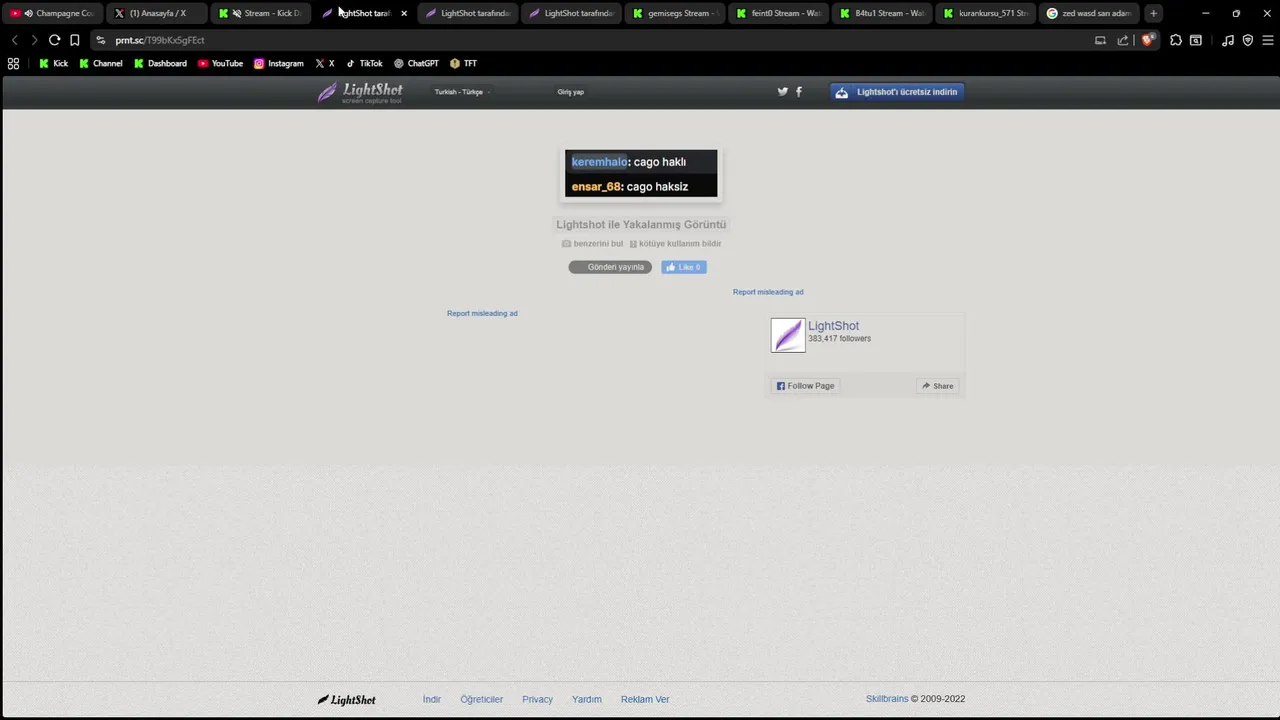Open the captured chat screenshot image

(x=641, y=174)
